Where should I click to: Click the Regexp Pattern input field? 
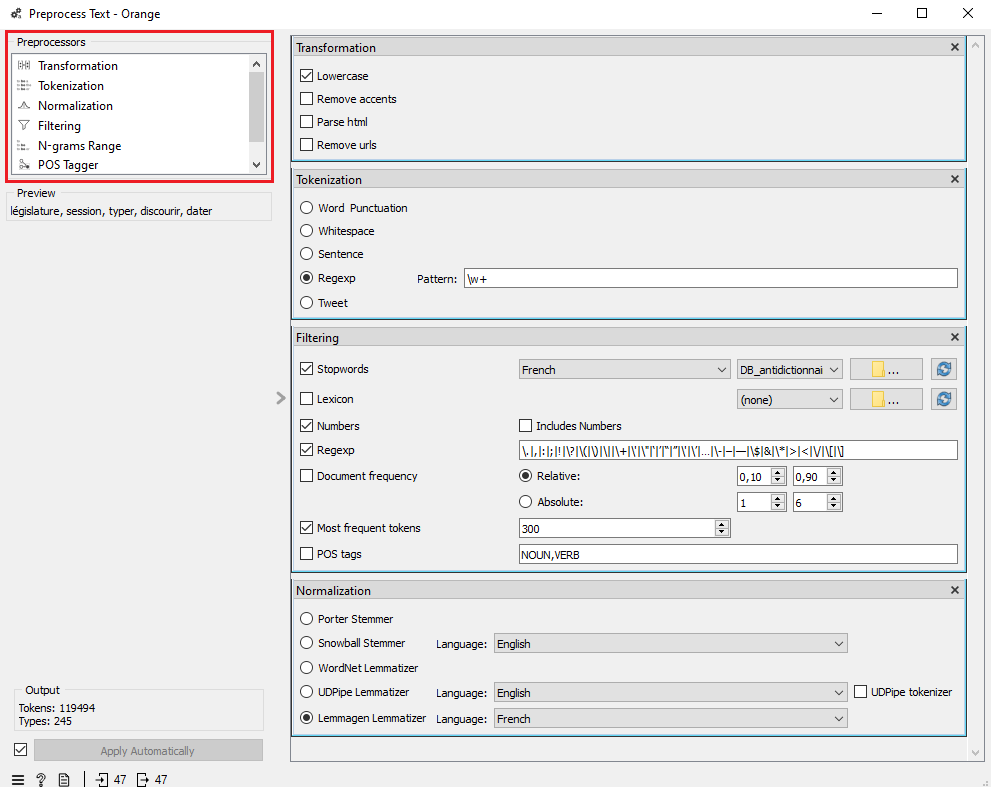coord(710,279)
